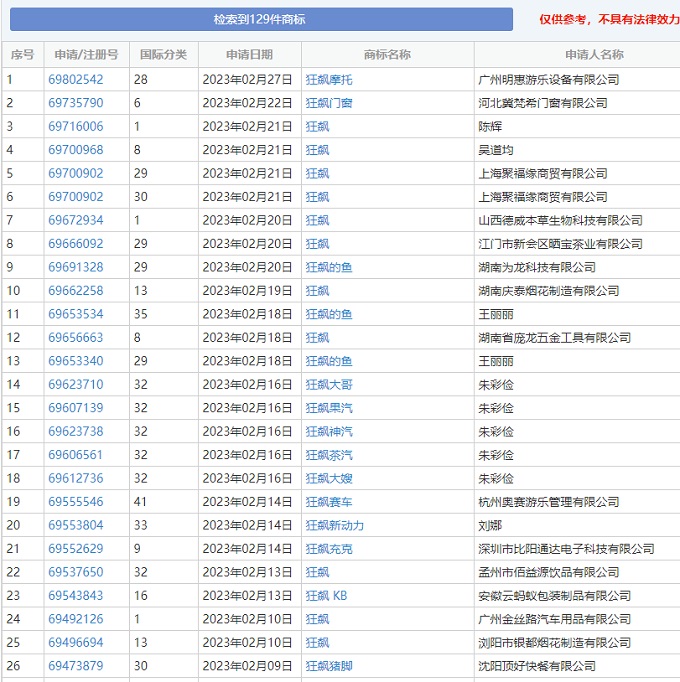The width and height of the screenshot is (680, 682).
Task: Click the 申请人名称 column header
Action: pos(594,55)
